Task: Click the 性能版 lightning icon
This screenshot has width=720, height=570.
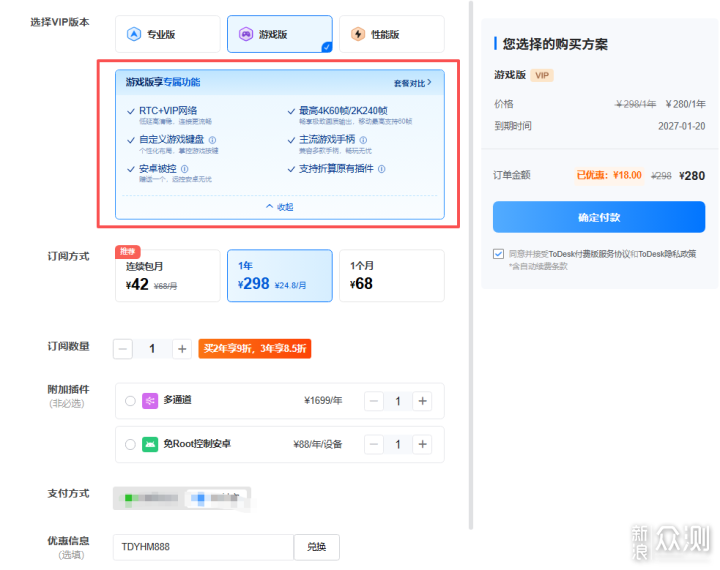Action: 358,34
